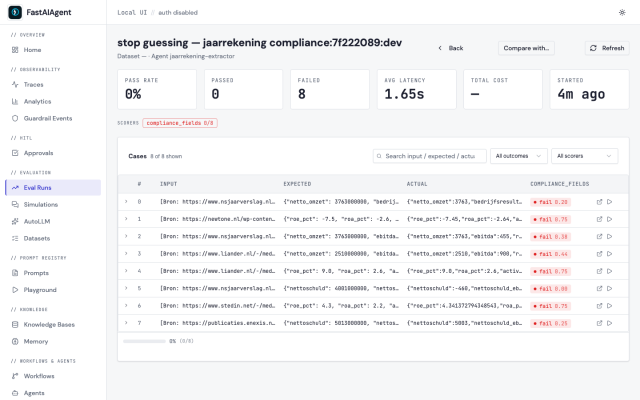Open case 1 external link icon
Viewport: 640px width, 400px height.
[599, 219]
